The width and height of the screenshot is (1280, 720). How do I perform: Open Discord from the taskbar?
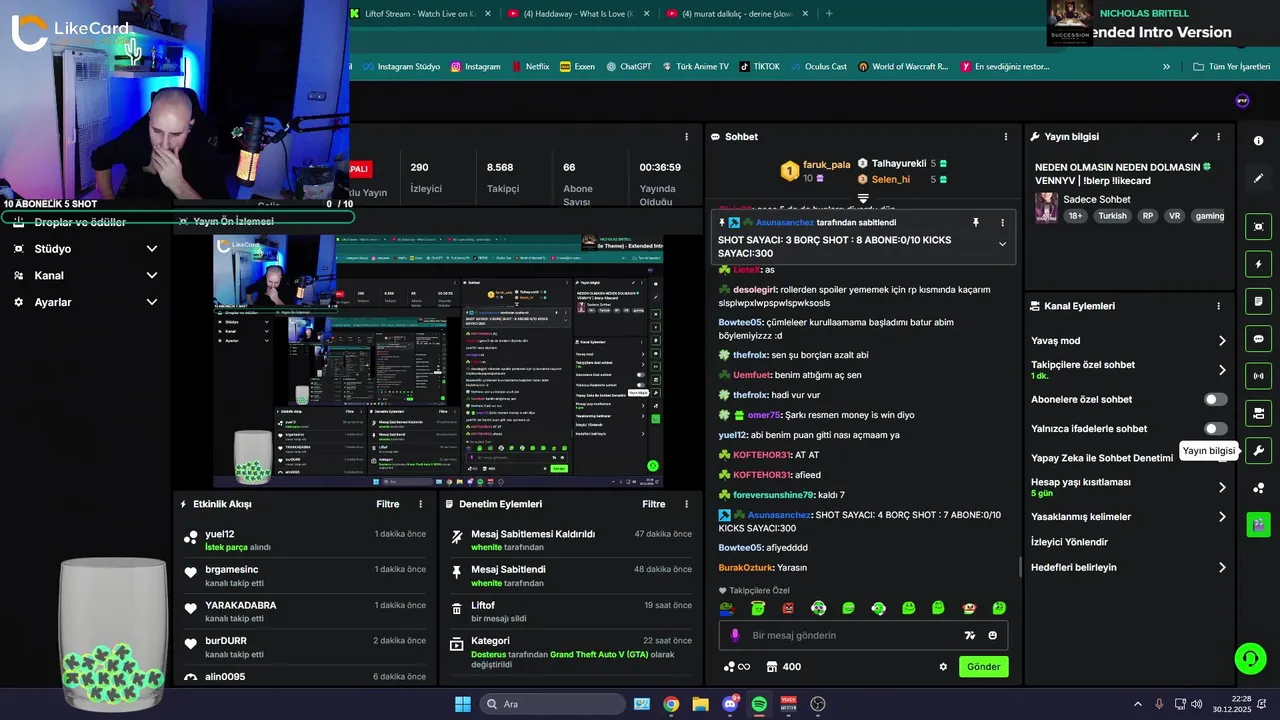pos(730,704)
